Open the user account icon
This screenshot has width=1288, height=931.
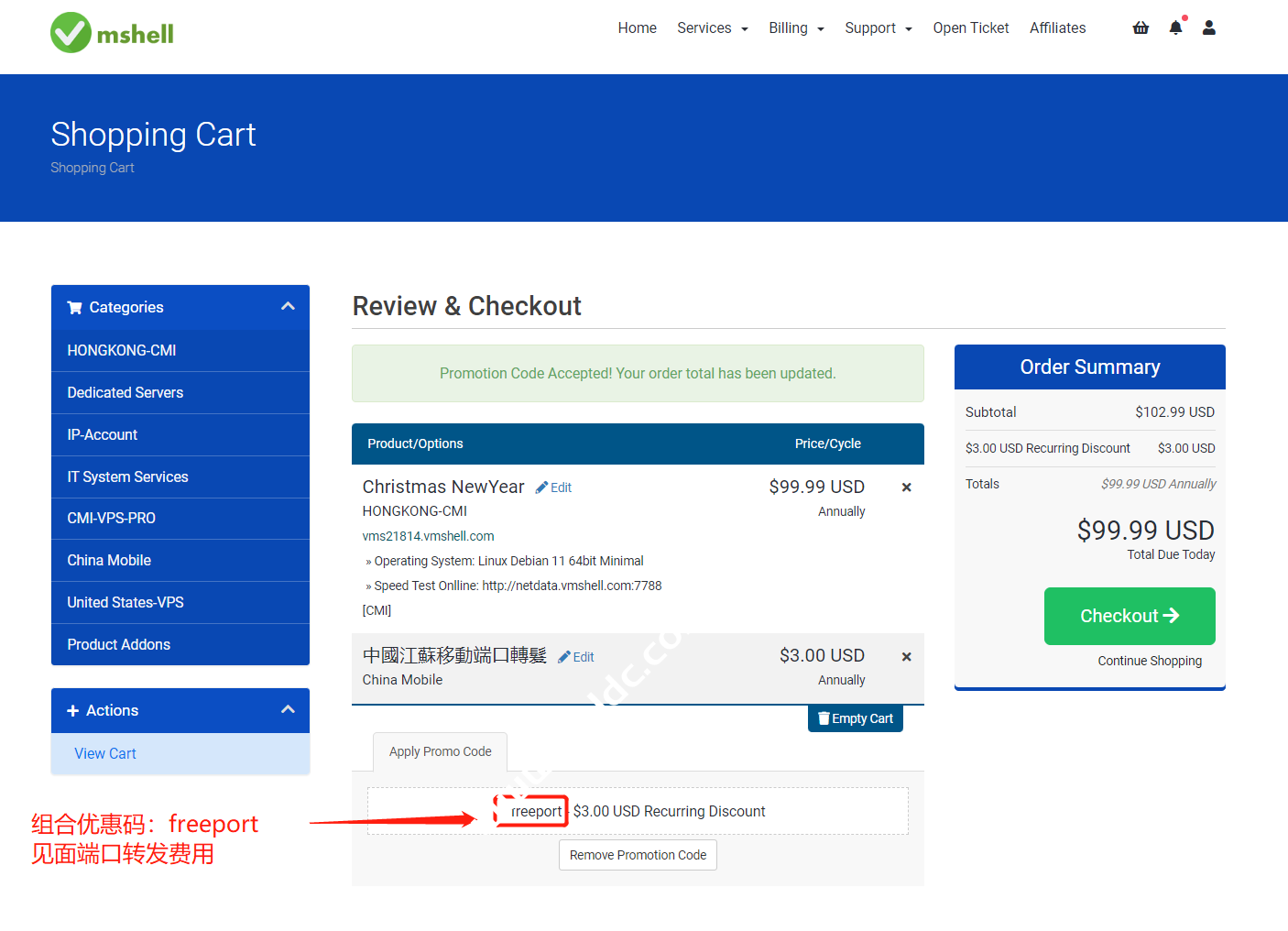coord(1209,28)
